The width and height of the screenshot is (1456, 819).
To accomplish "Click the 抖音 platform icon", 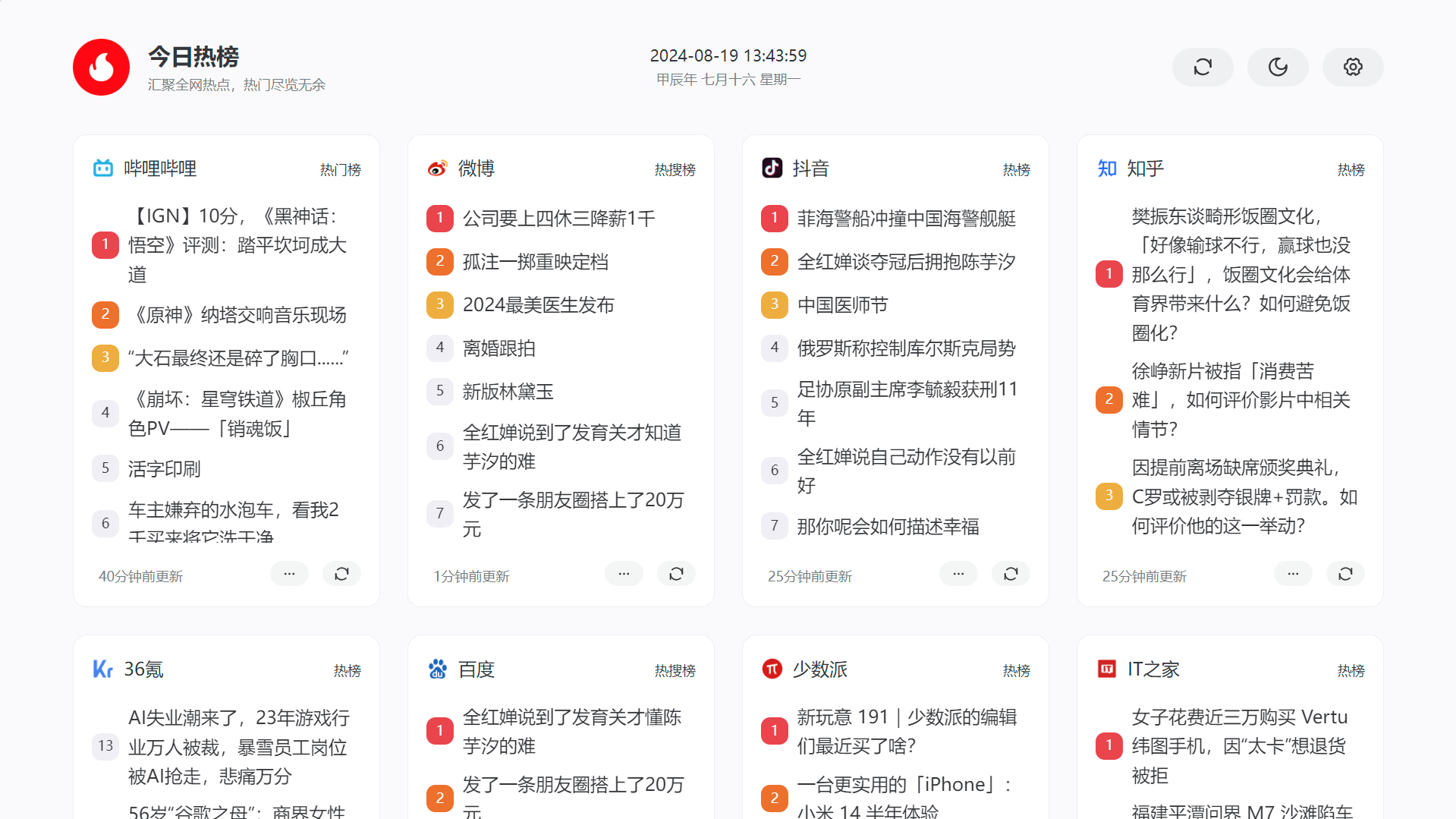I will (x=772, y=169).
